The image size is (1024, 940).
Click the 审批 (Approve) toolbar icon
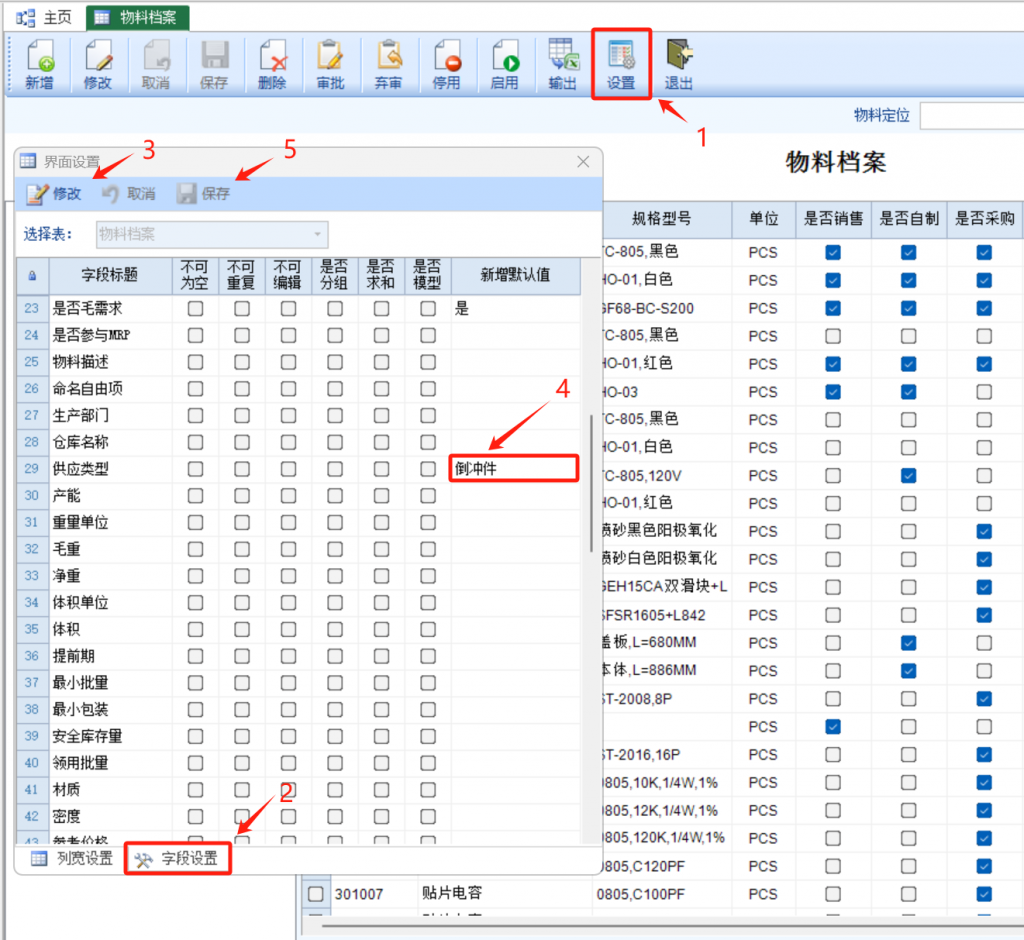point(330,64)
